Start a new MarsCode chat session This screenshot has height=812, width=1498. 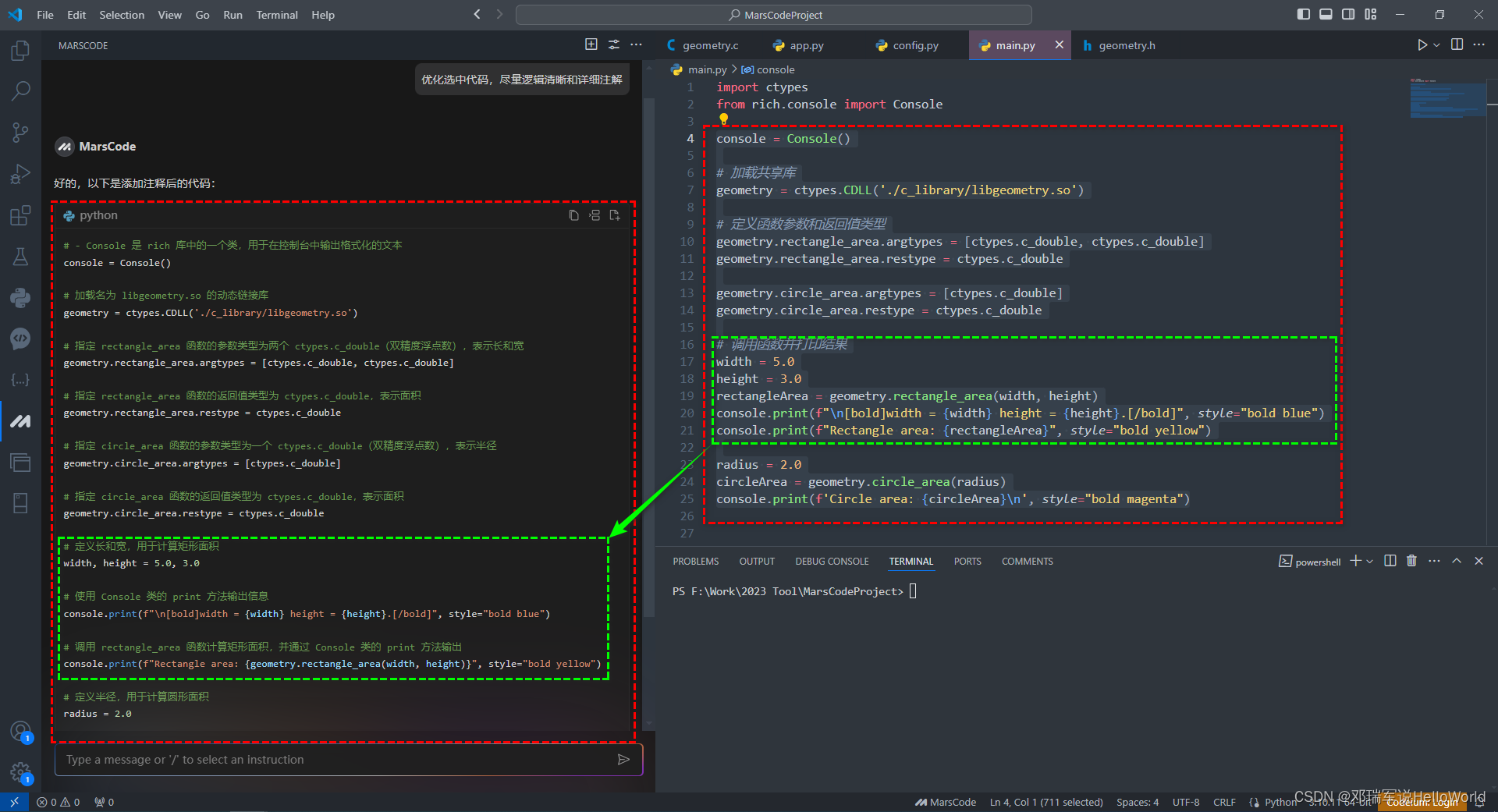[x=591, y=45]
